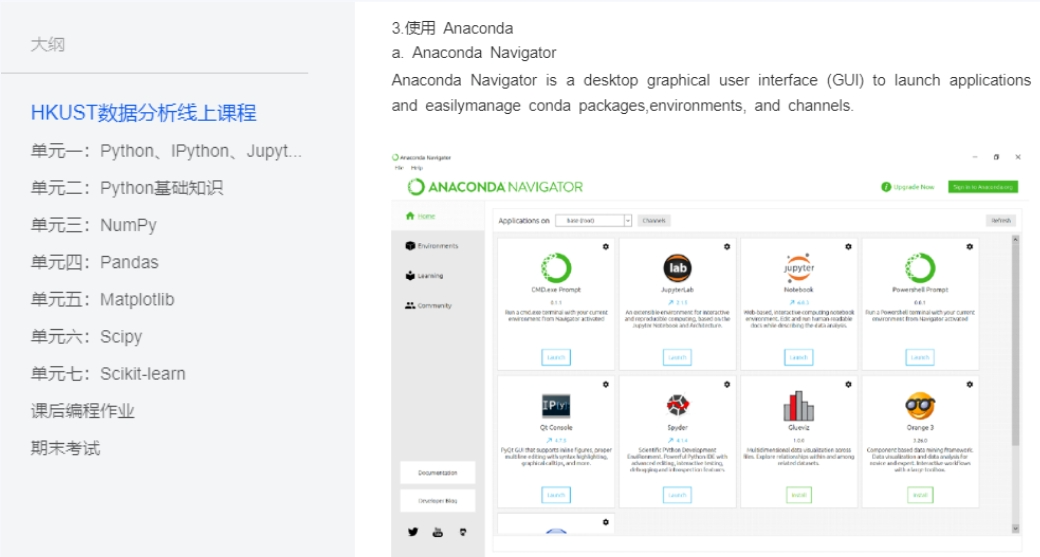
Task: Open the YouTube icon in Navigator sidebar
Action: 438,532
